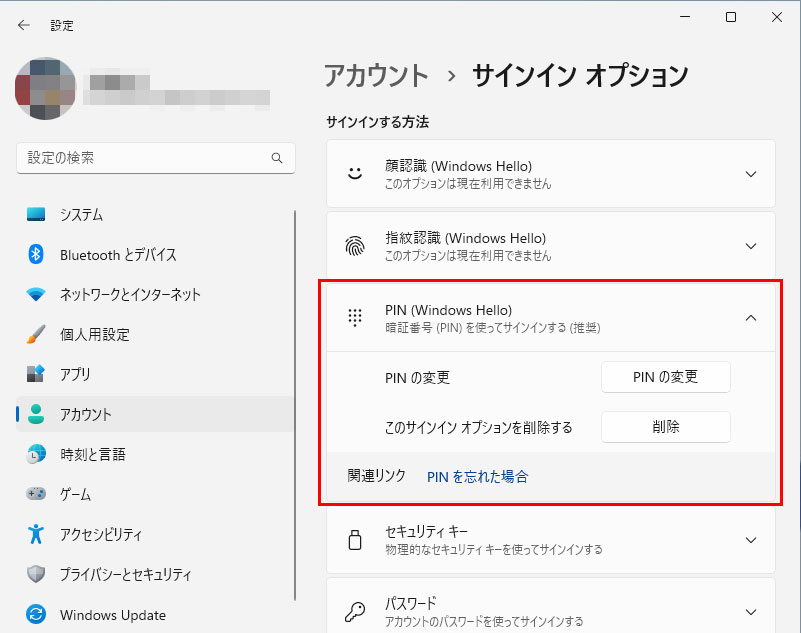Click the 設定 window title text
Image resolution: width=801 pixels, height=633 pixels.
tap(62, 26)
